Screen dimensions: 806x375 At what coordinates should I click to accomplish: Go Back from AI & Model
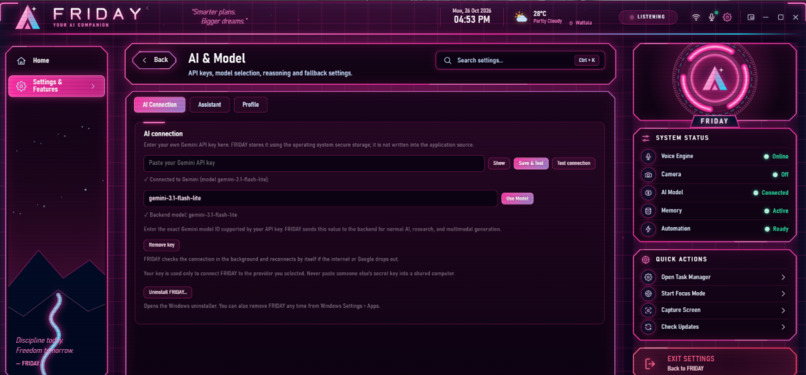(x=154, y=60)
